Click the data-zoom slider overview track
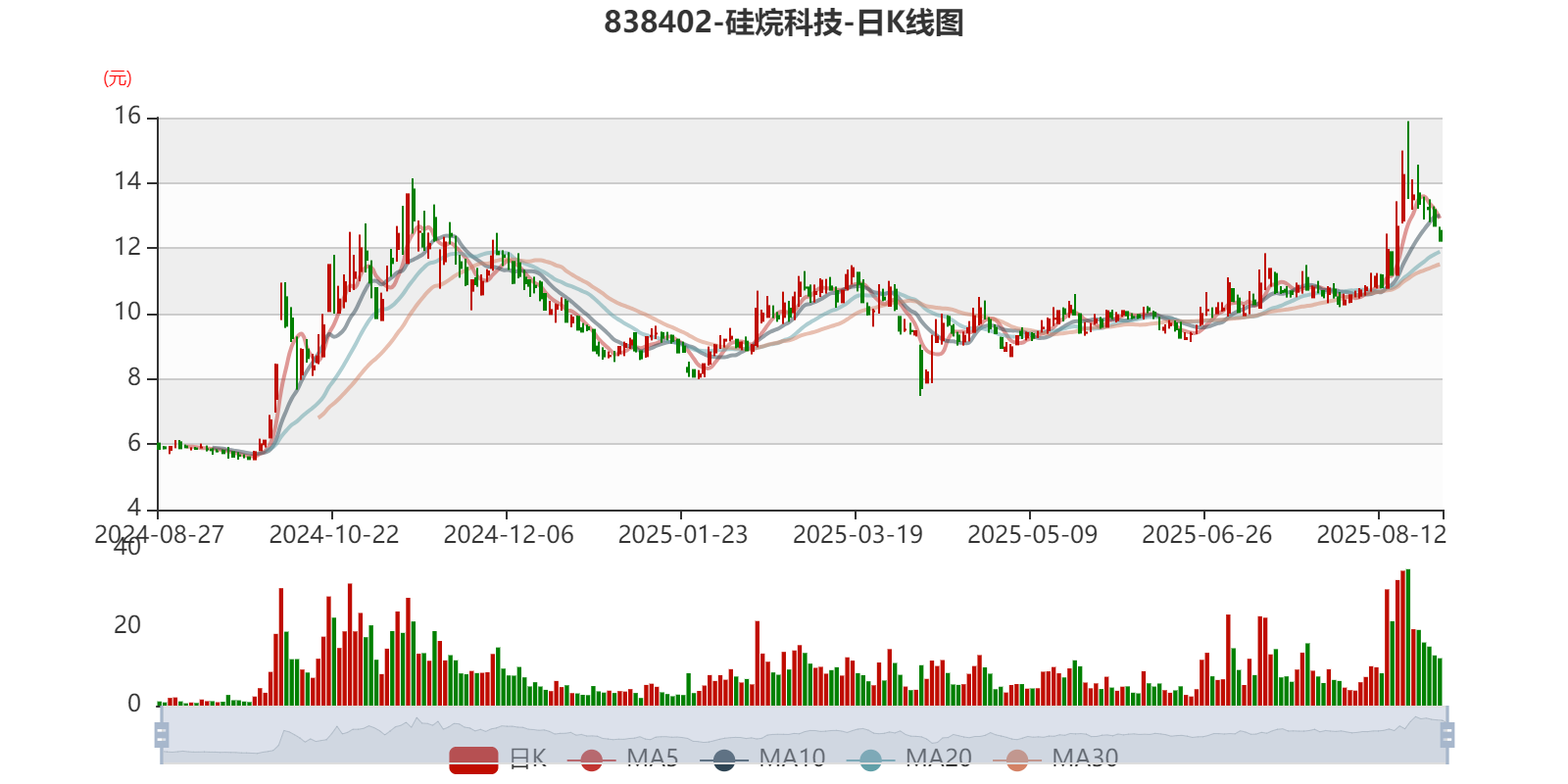This screenshot has width=1568, height=784. click(x=804, y=734)
